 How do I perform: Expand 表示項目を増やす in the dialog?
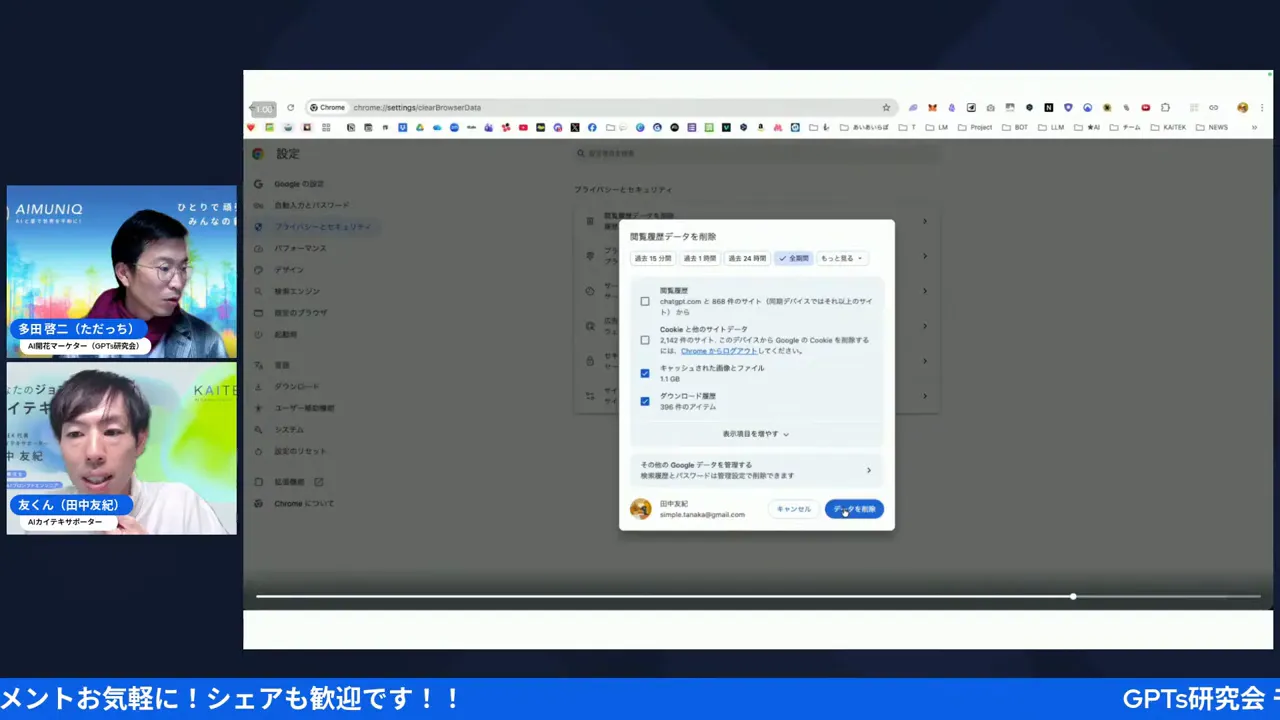click(756, 433)
